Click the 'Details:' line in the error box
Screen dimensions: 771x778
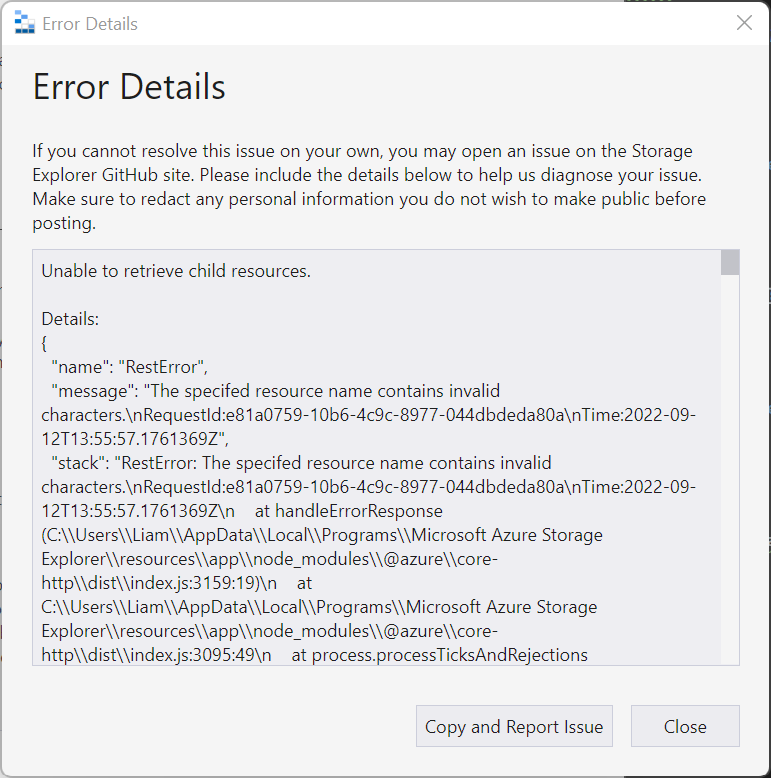click(x=70, y=319)
